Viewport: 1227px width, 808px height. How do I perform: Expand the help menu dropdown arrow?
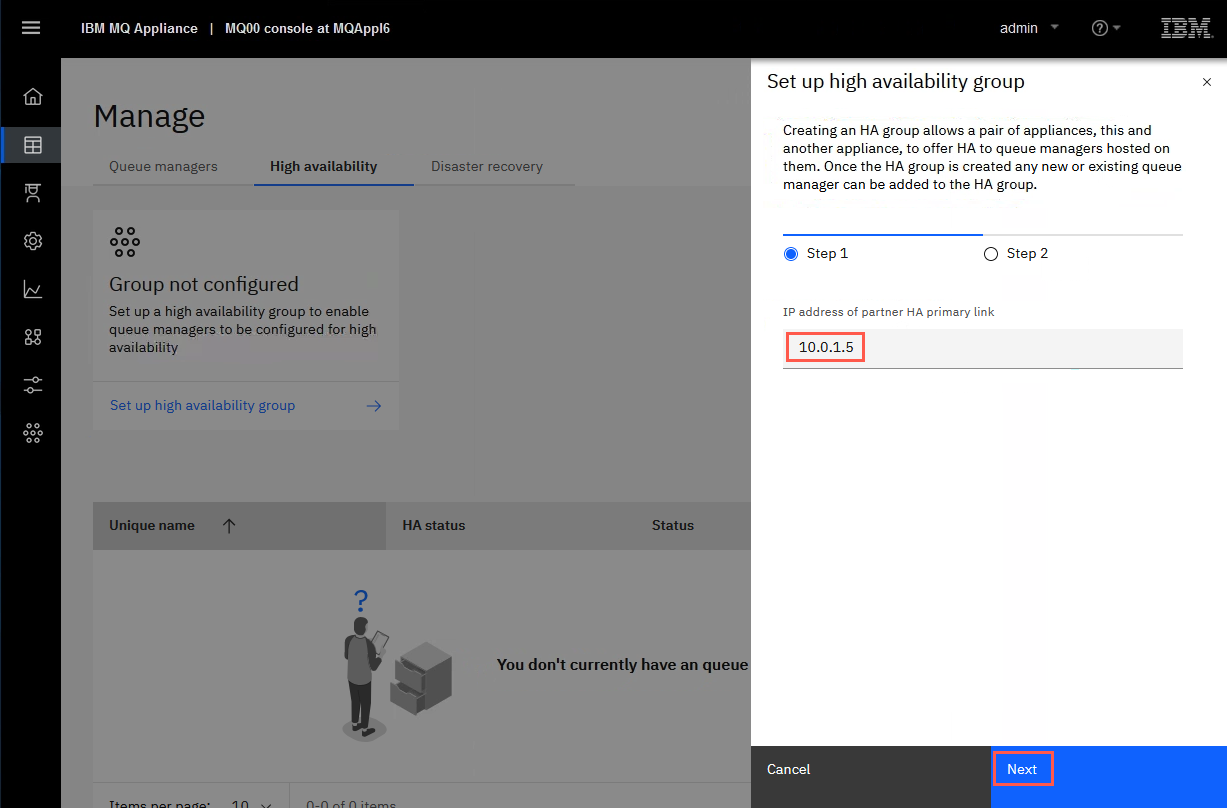click(1116, 28)
